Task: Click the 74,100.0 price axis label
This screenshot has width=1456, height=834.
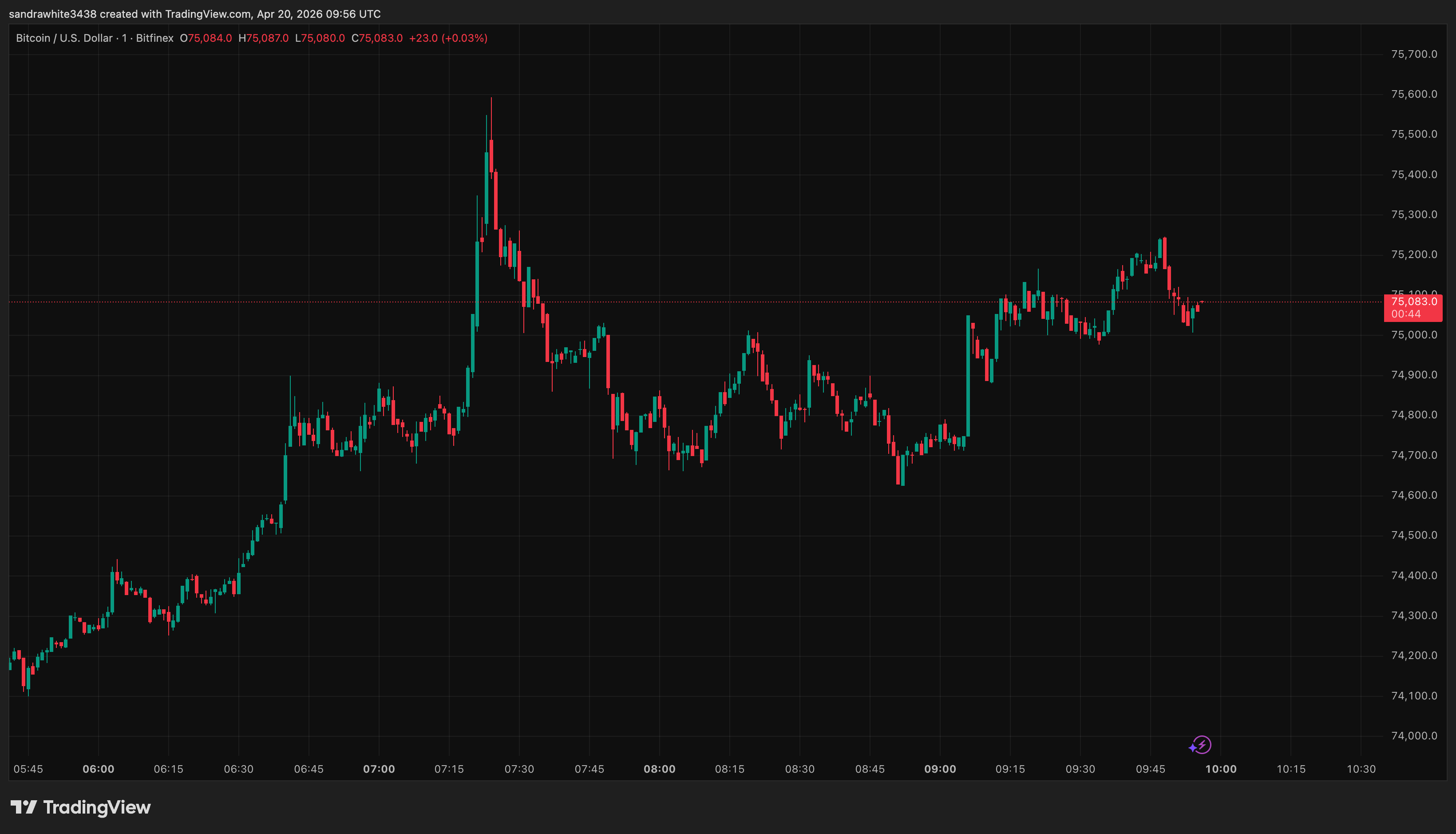Action: click(1414, 696)
